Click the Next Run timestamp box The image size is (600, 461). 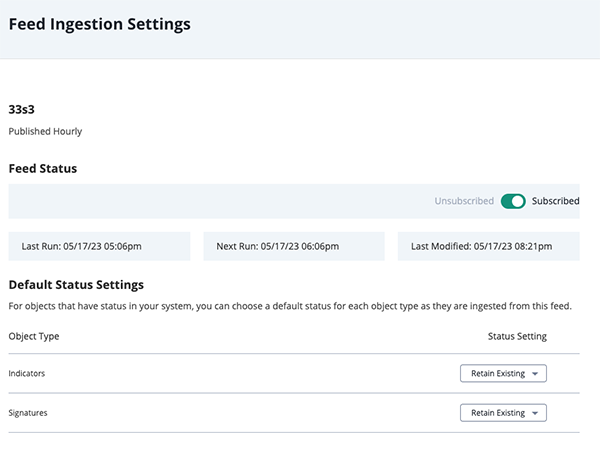[294, 246]
